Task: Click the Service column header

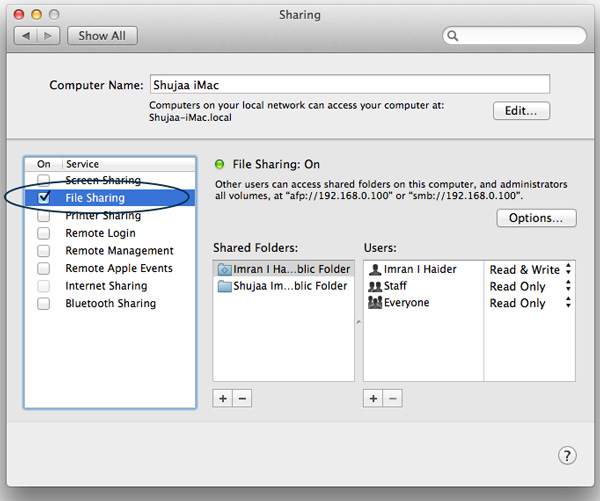Action: (x=129, y=164)
